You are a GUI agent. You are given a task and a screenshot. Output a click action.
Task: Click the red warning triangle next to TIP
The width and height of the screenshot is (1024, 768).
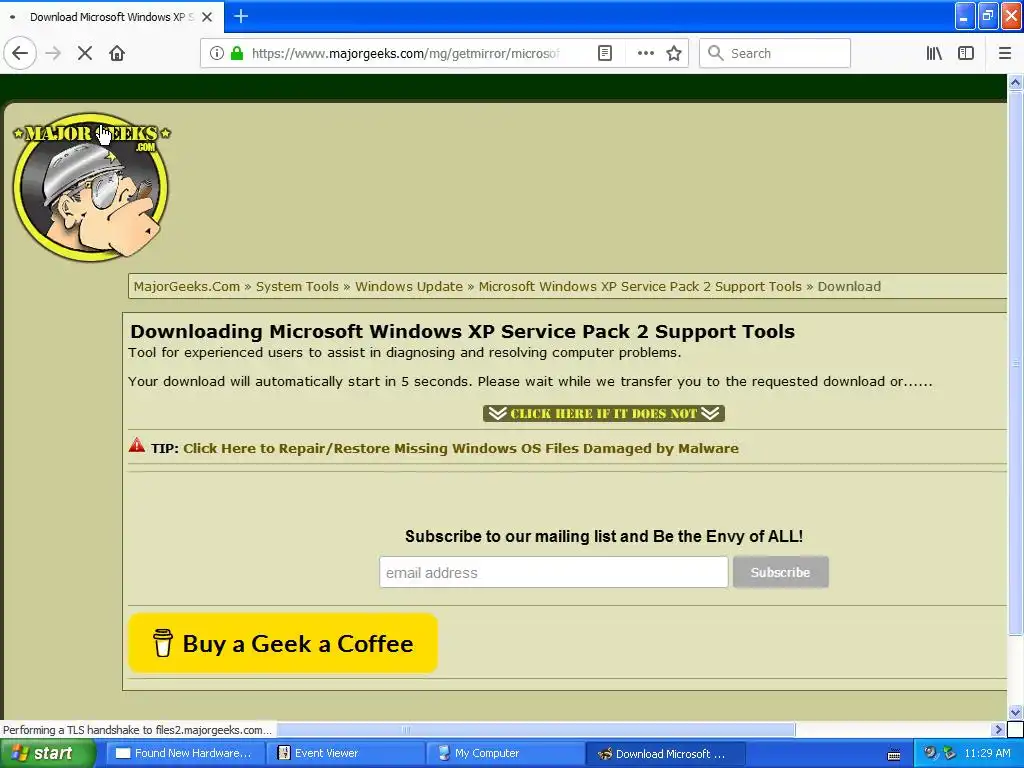[136, 445]
